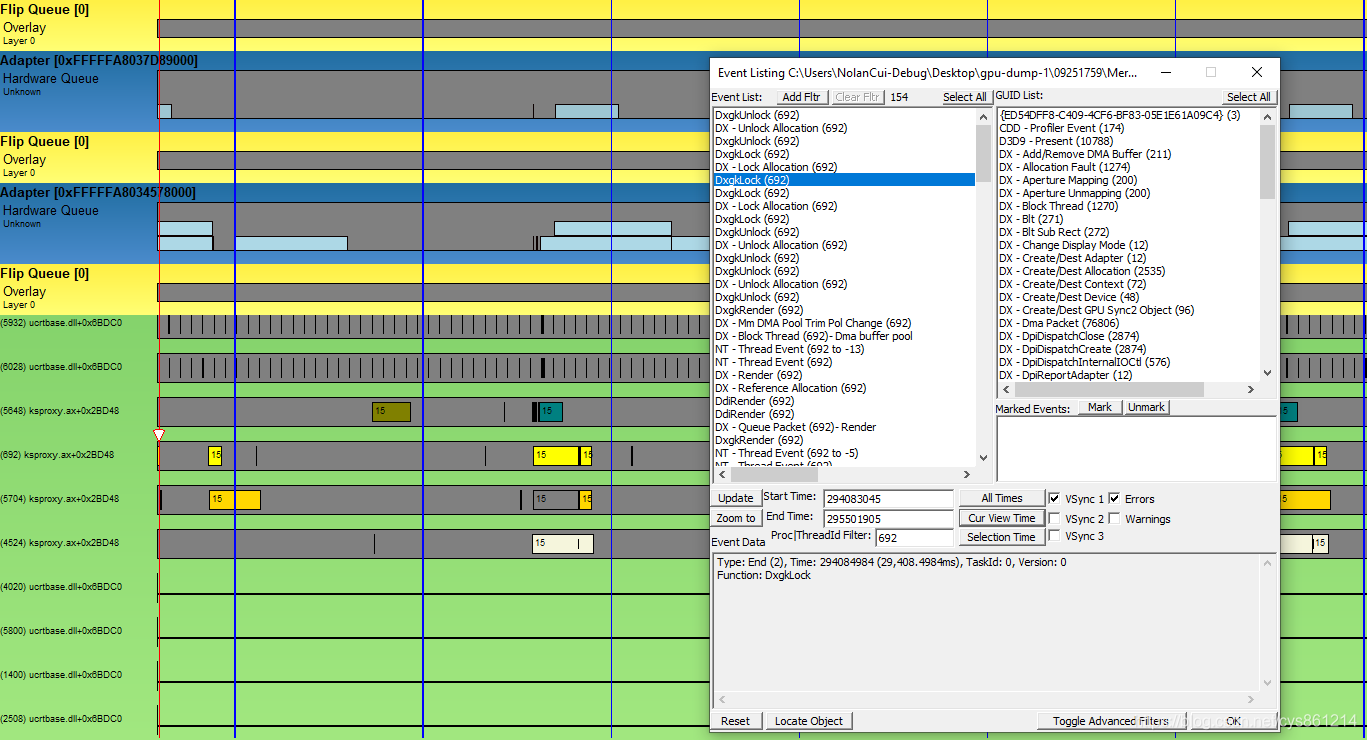The width and height of the screenshot is (1367, 740).
Task: Click the olive block in thread 5648 timeline
Action: 391,411
